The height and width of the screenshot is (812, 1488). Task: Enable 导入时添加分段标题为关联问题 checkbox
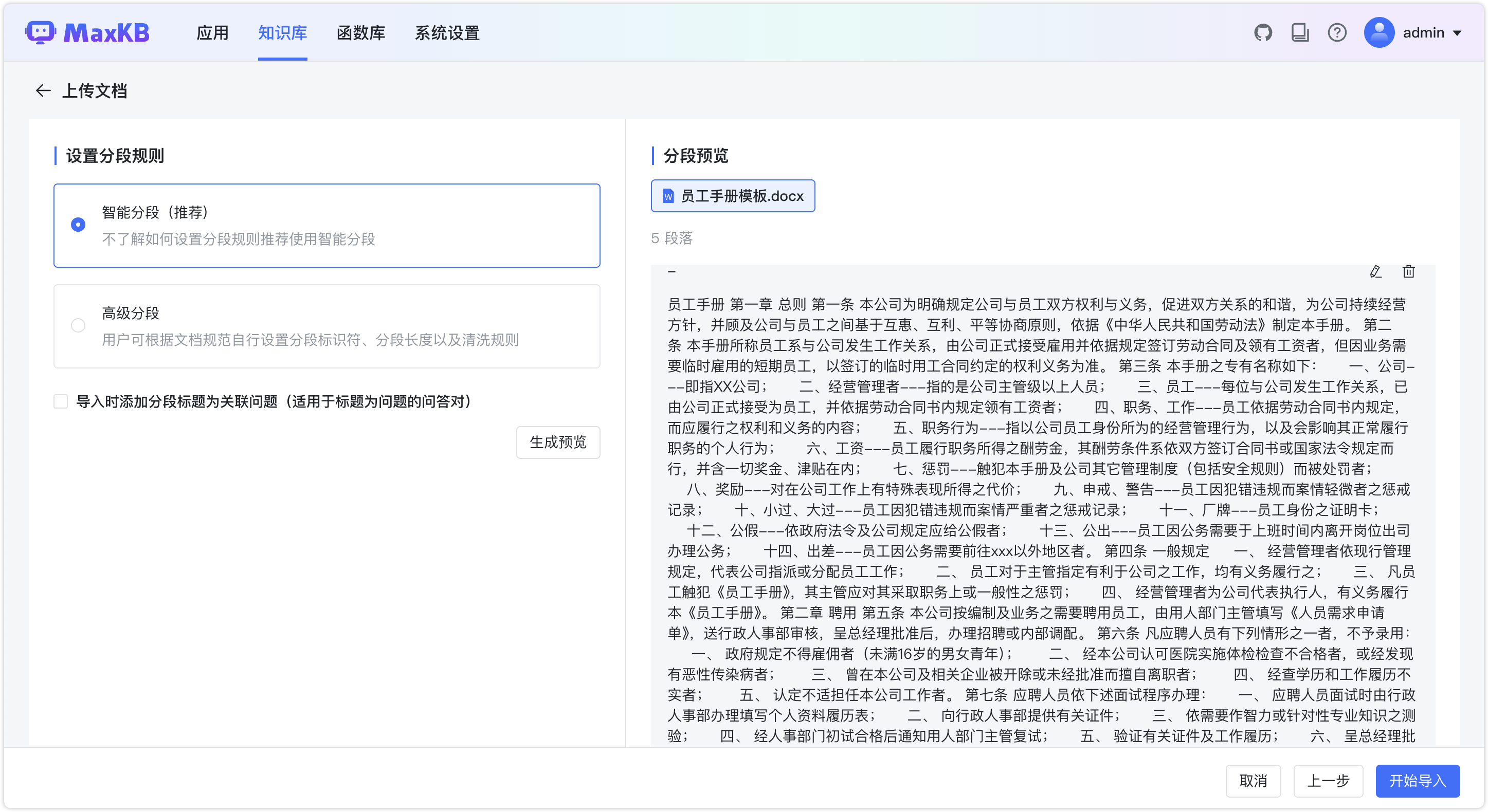coord(61,401)
